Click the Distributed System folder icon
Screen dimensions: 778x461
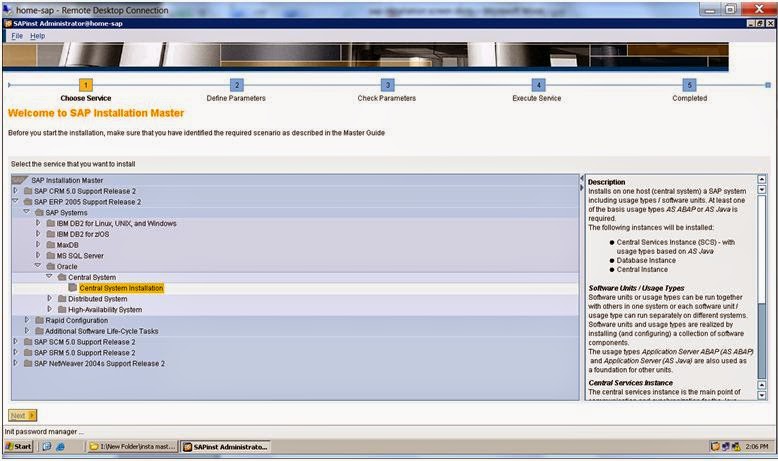[62, 299]
